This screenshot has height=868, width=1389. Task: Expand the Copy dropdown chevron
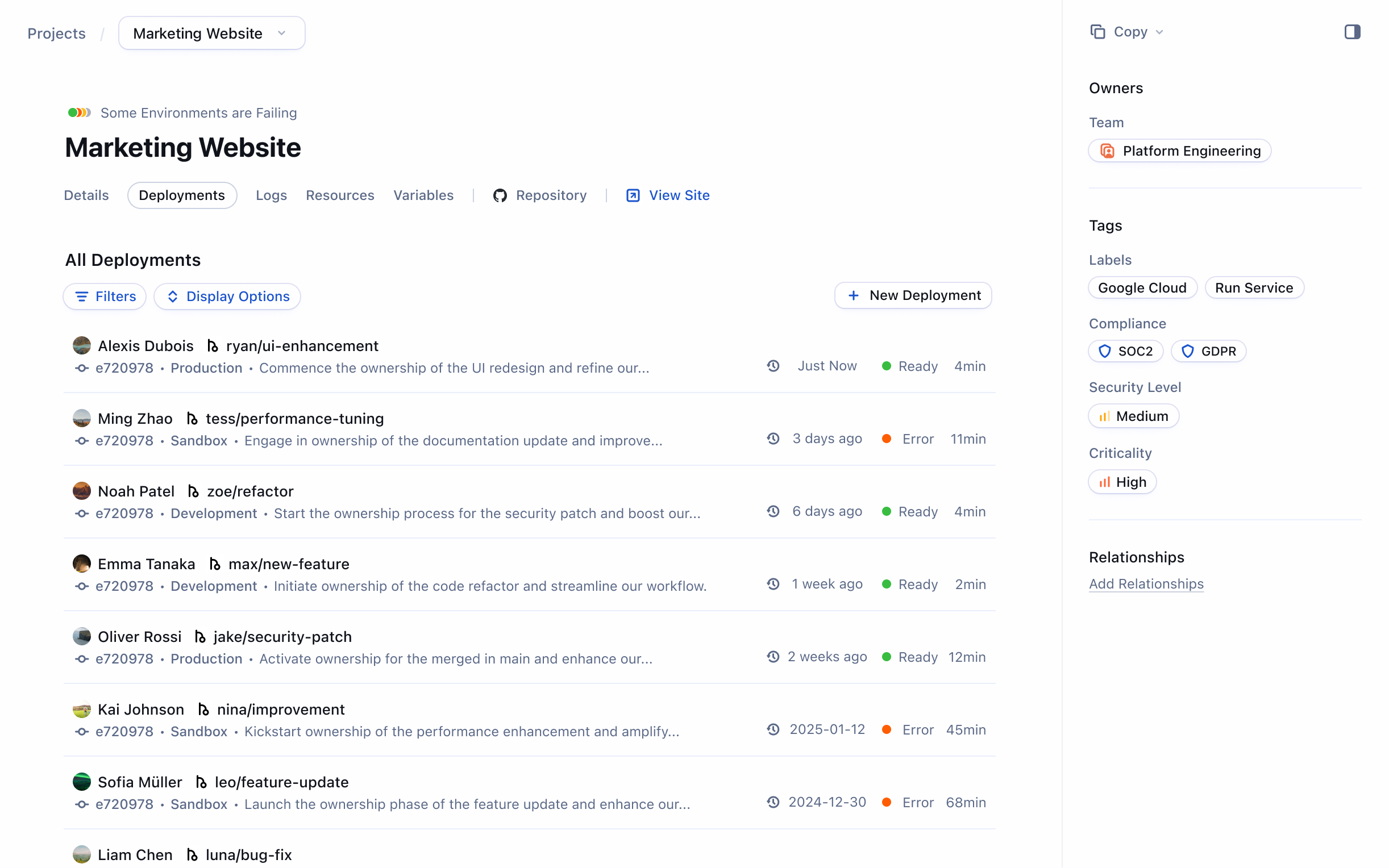(x=1159, y=33)
